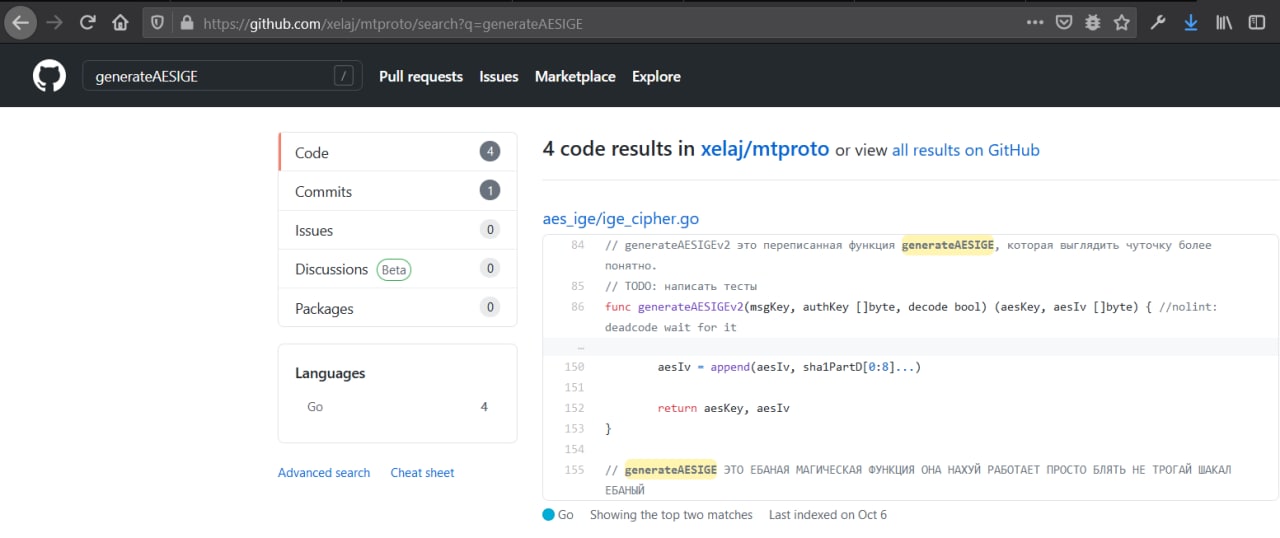
Task: Show browser downloads
Action: click(x=1190, y=22)
